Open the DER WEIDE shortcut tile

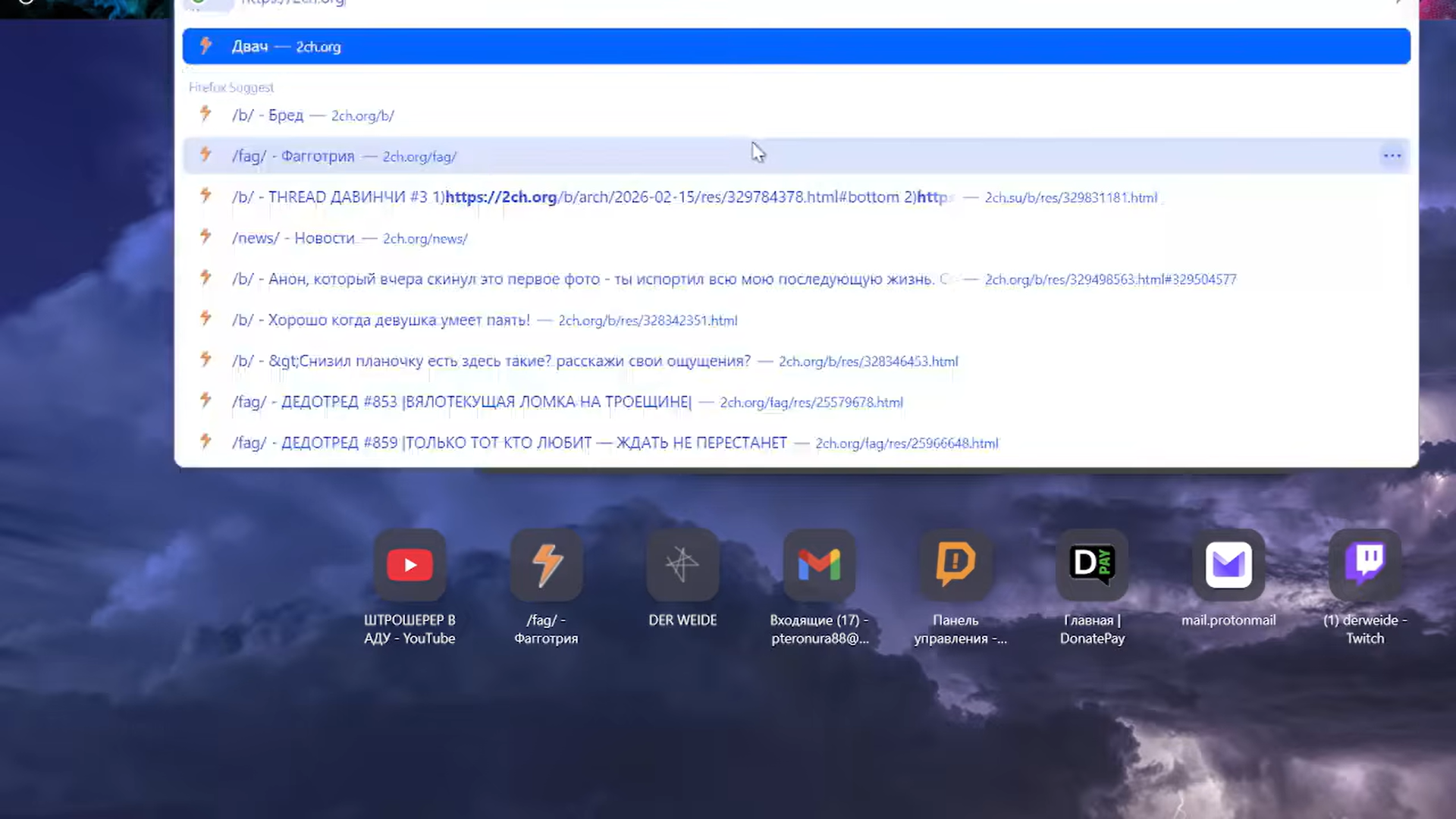tap(682, 566)
